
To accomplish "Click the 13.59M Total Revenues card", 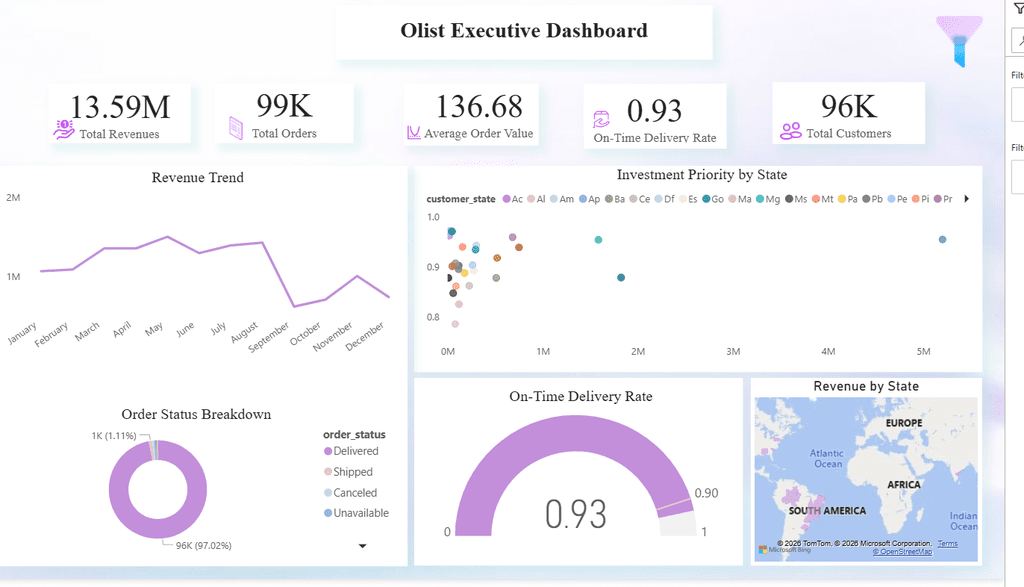I will tap(120, 113).
